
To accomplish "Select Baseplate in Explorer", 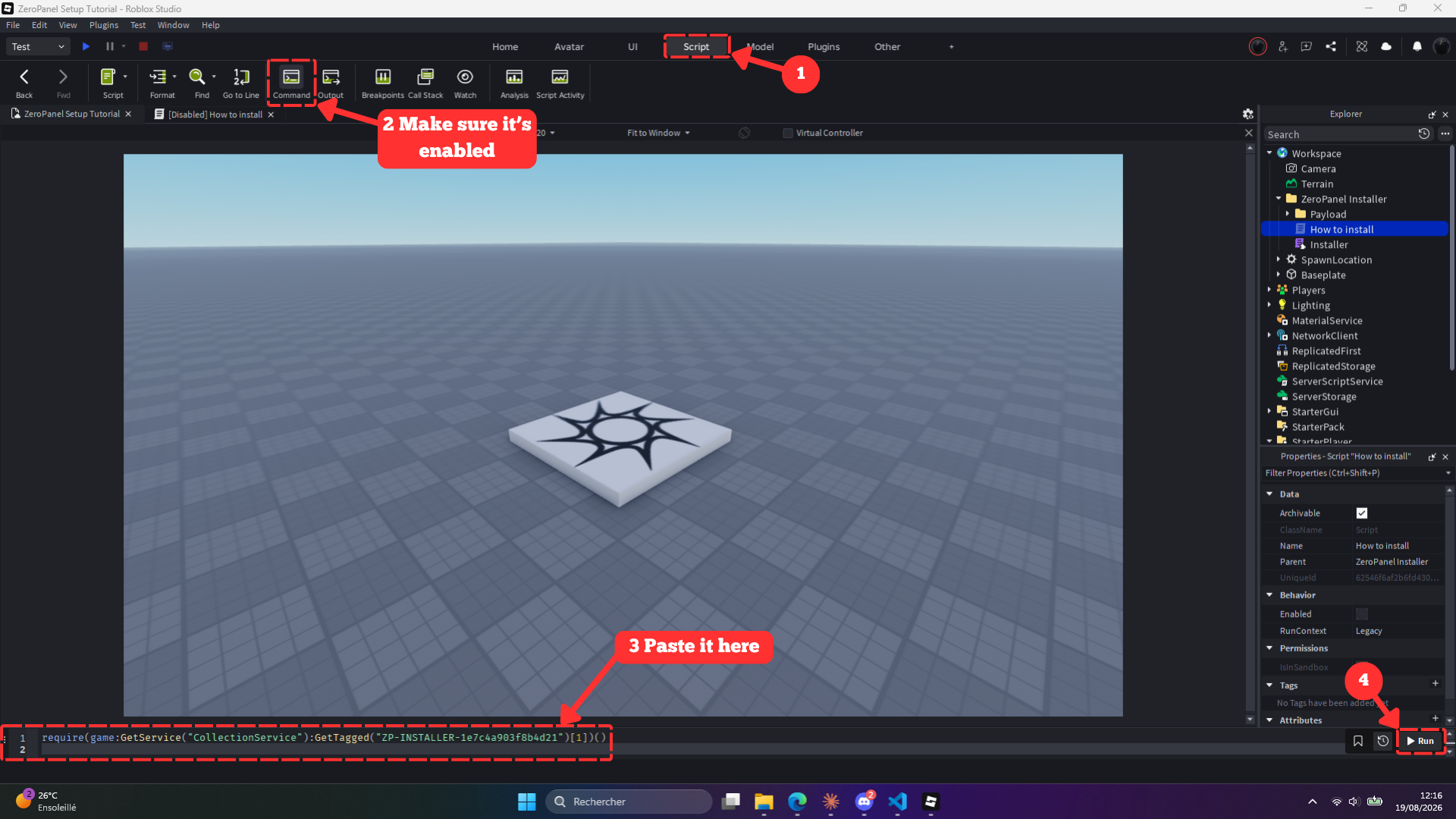I will [x=1323, y=275].
